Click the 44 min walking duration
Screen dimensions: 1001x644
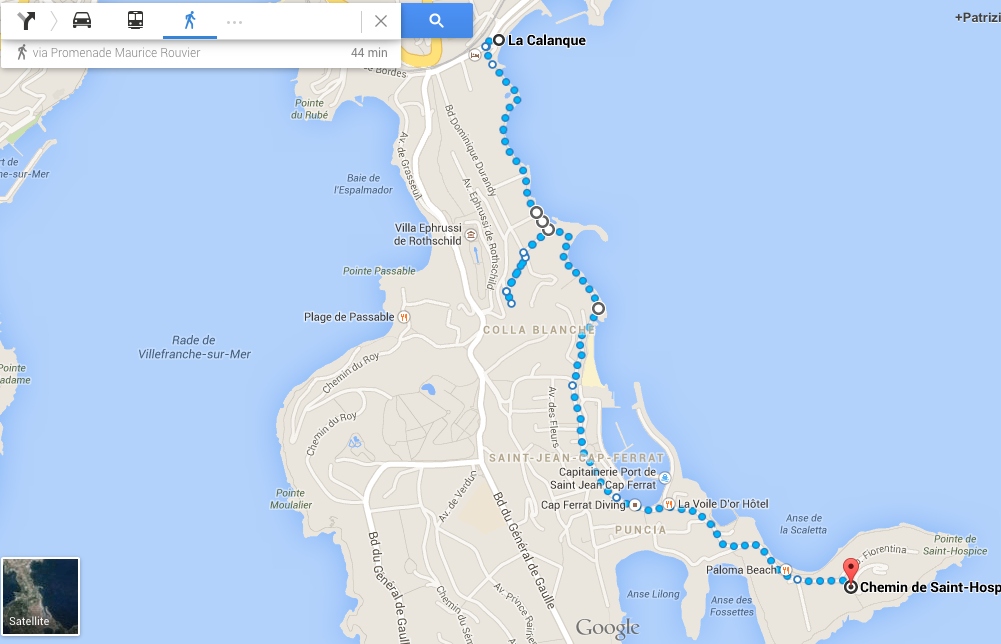pyautogui.click(x=369, y=53)
